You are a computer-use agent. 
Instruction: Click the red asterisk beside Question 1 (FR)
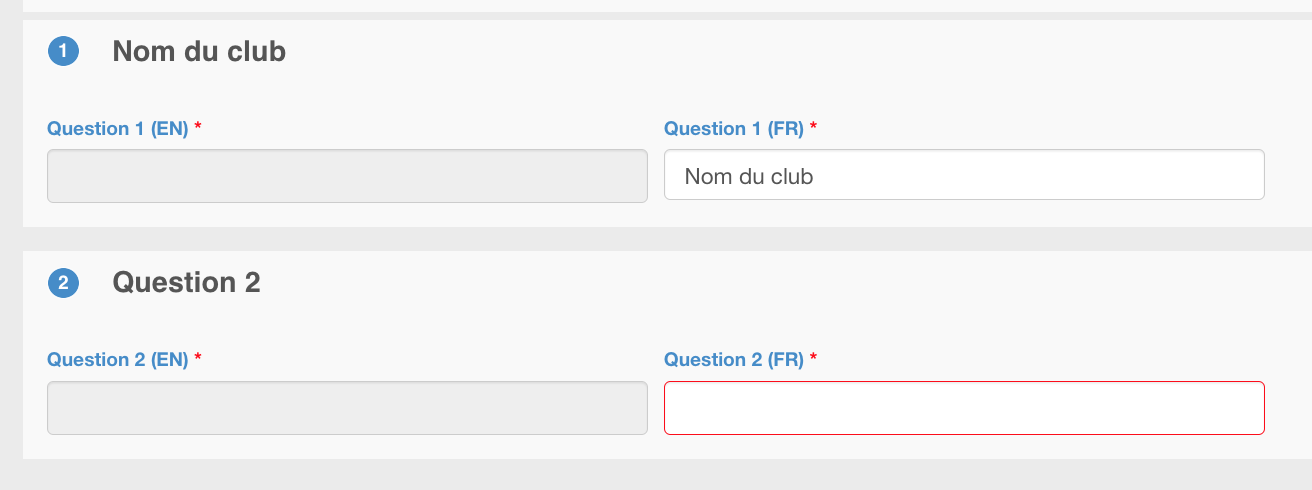click(814, 129)
